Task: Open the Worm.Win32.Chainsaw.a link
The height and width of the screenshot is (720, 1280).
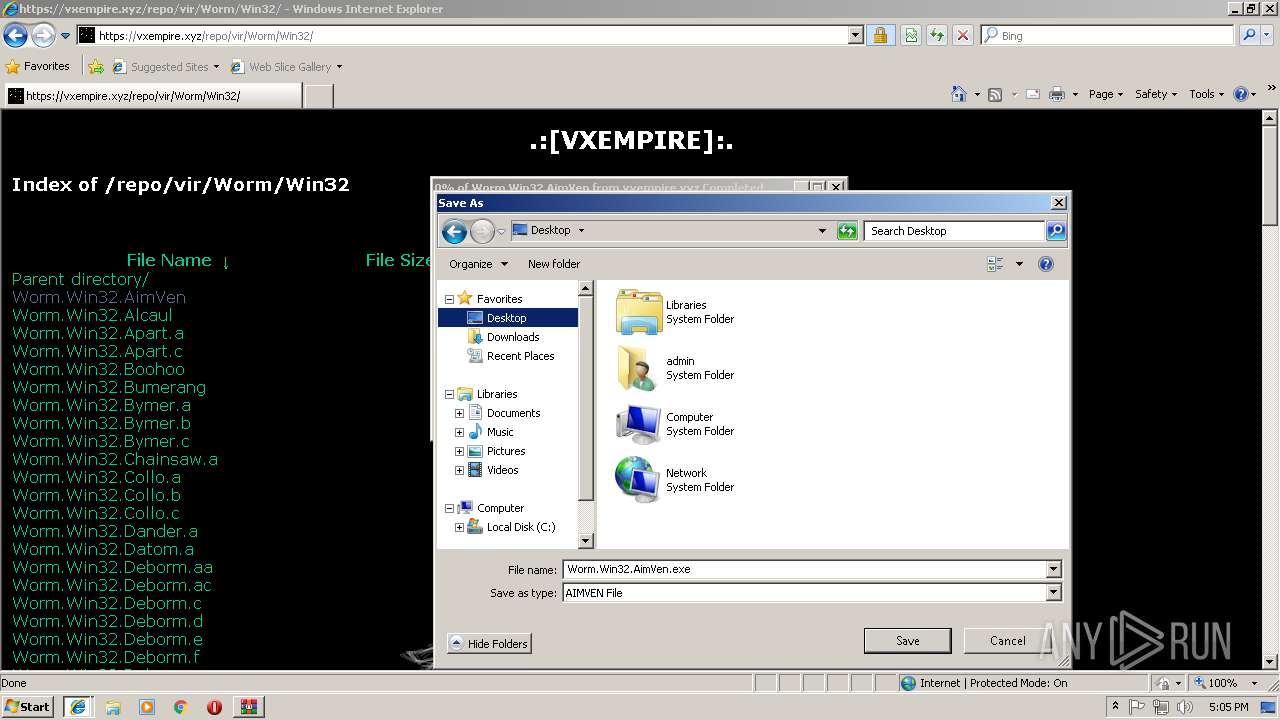Action: pyautogui.click(x=115, y=459)
